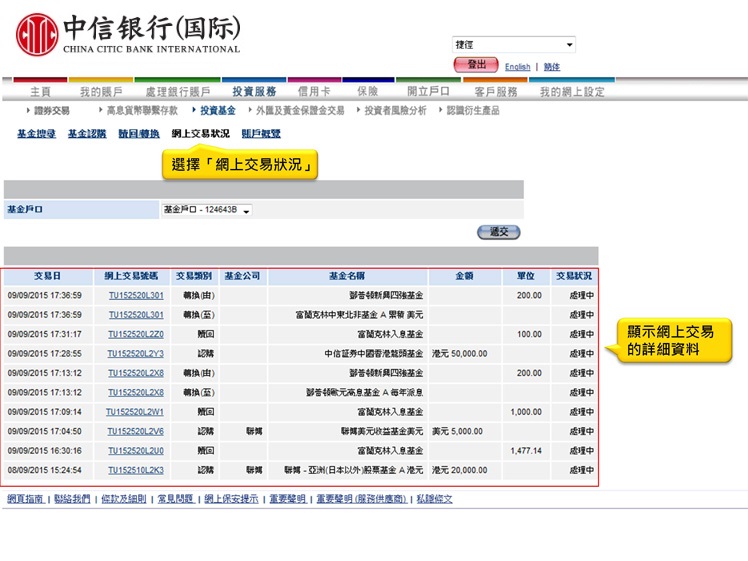748x561 pixels.
Task: Click the 交易日 column header
Action: tap(47, 276)
